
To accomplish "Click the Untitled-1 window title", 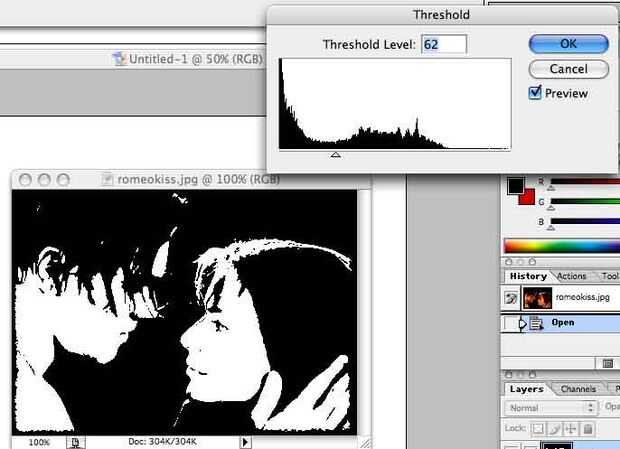I will coord(196,59).
